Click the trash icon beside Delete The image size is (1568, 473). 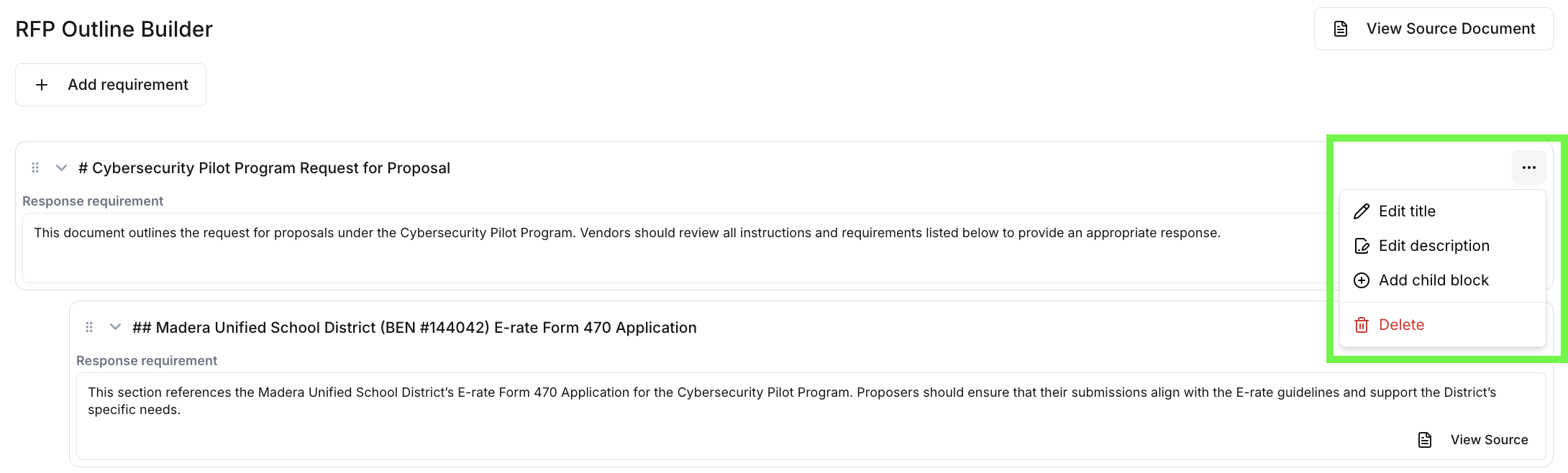(1362, 325)
